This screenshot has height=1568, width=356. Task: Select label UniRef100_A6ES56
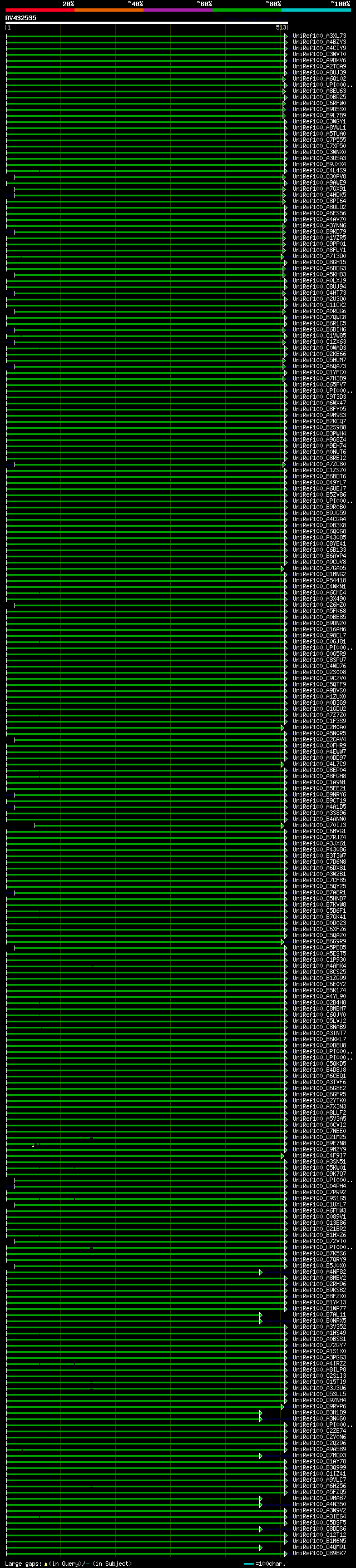click(x=319, y=213)
